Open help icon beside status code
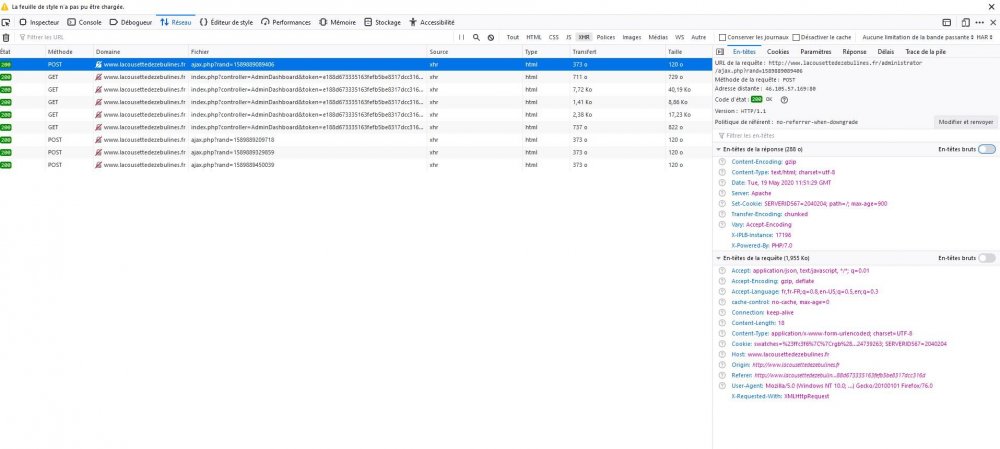The width and height of the screenshot is (1000, 449). 784,99
